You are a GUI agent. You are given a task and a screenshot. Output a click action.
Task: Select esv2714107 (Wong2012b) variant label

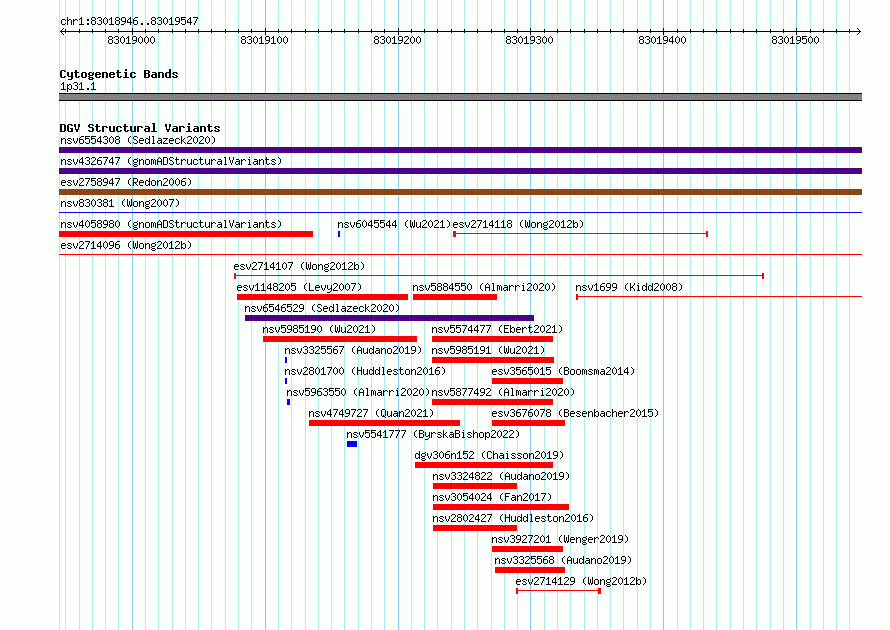click(299, 266)
